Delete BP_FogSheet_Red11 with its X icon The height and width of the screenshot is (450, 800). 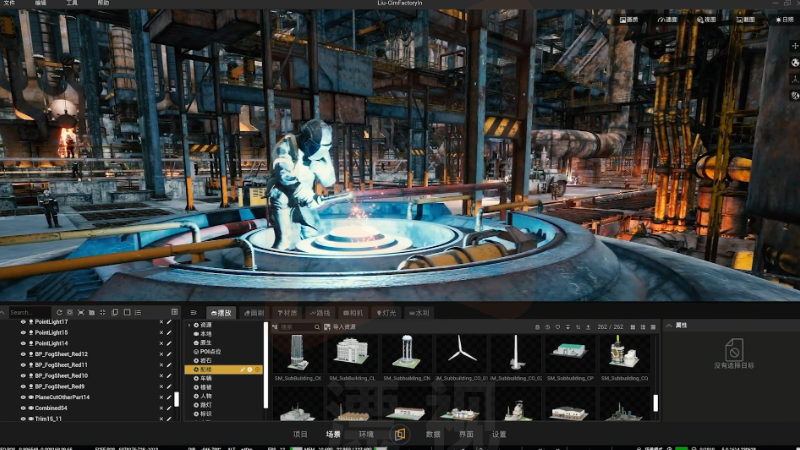(161, 365)
